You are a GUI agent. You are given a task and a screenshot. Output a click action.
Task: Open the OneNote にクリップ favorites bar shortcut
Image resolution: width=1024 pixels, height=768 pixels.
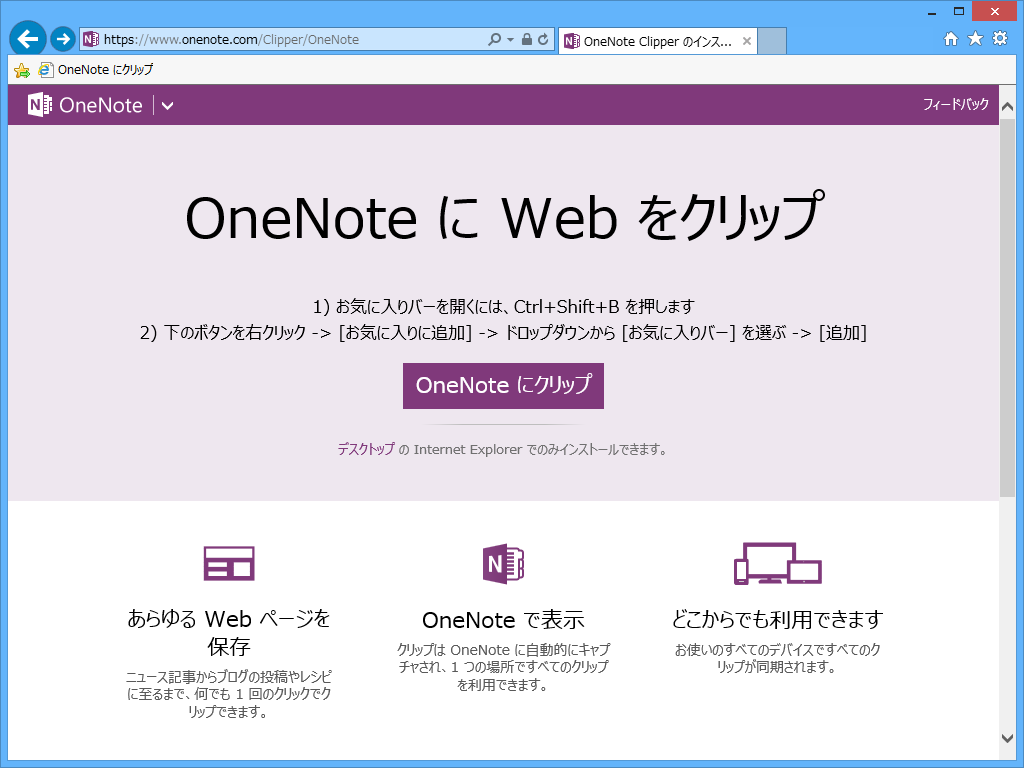pyautogui.click(x=95, y=69)
